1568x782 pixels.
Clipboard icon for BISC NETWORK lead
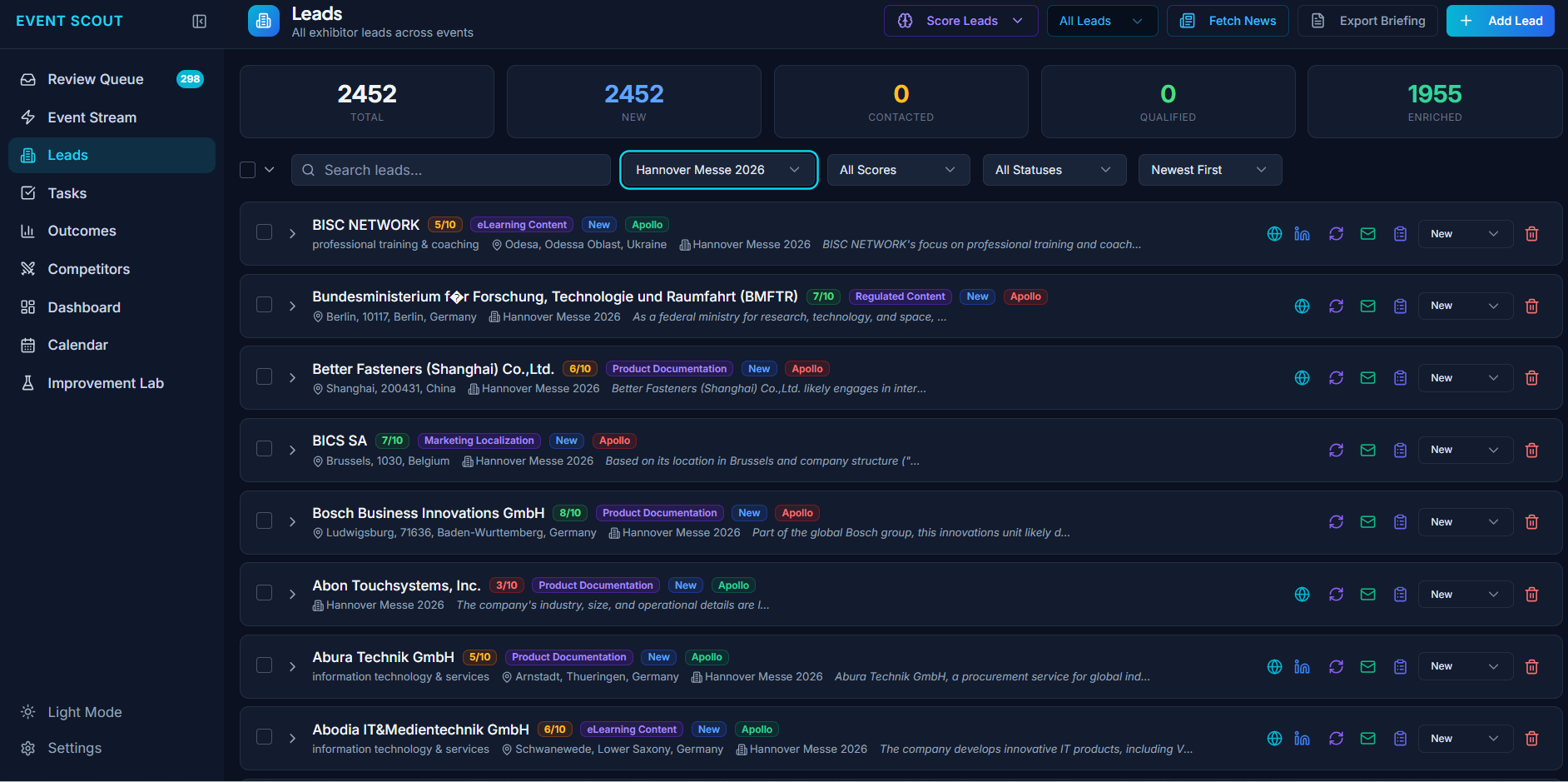(x=1401, y=234)
